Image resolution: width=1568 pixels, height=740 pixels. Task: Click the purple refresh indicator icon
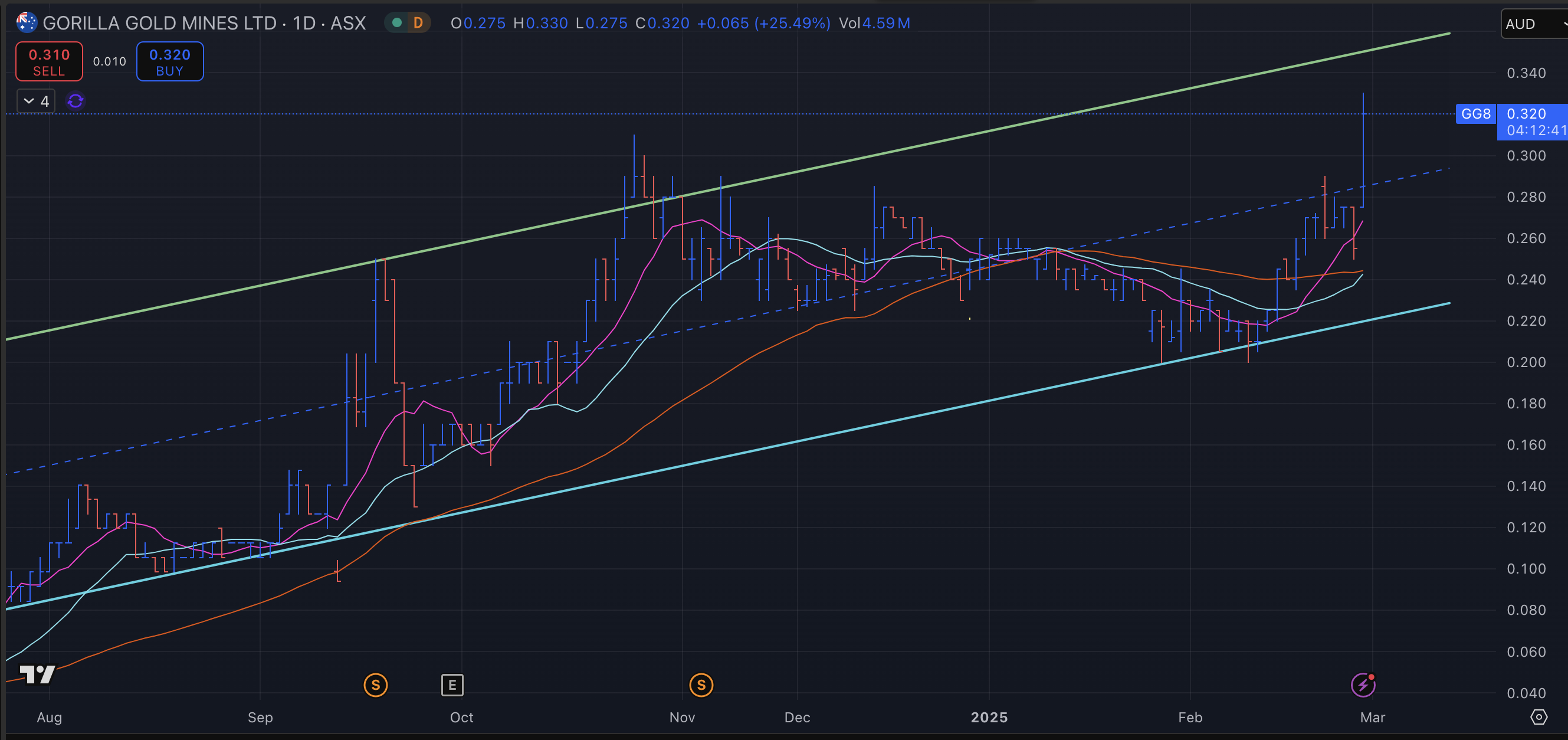point(76,101)
